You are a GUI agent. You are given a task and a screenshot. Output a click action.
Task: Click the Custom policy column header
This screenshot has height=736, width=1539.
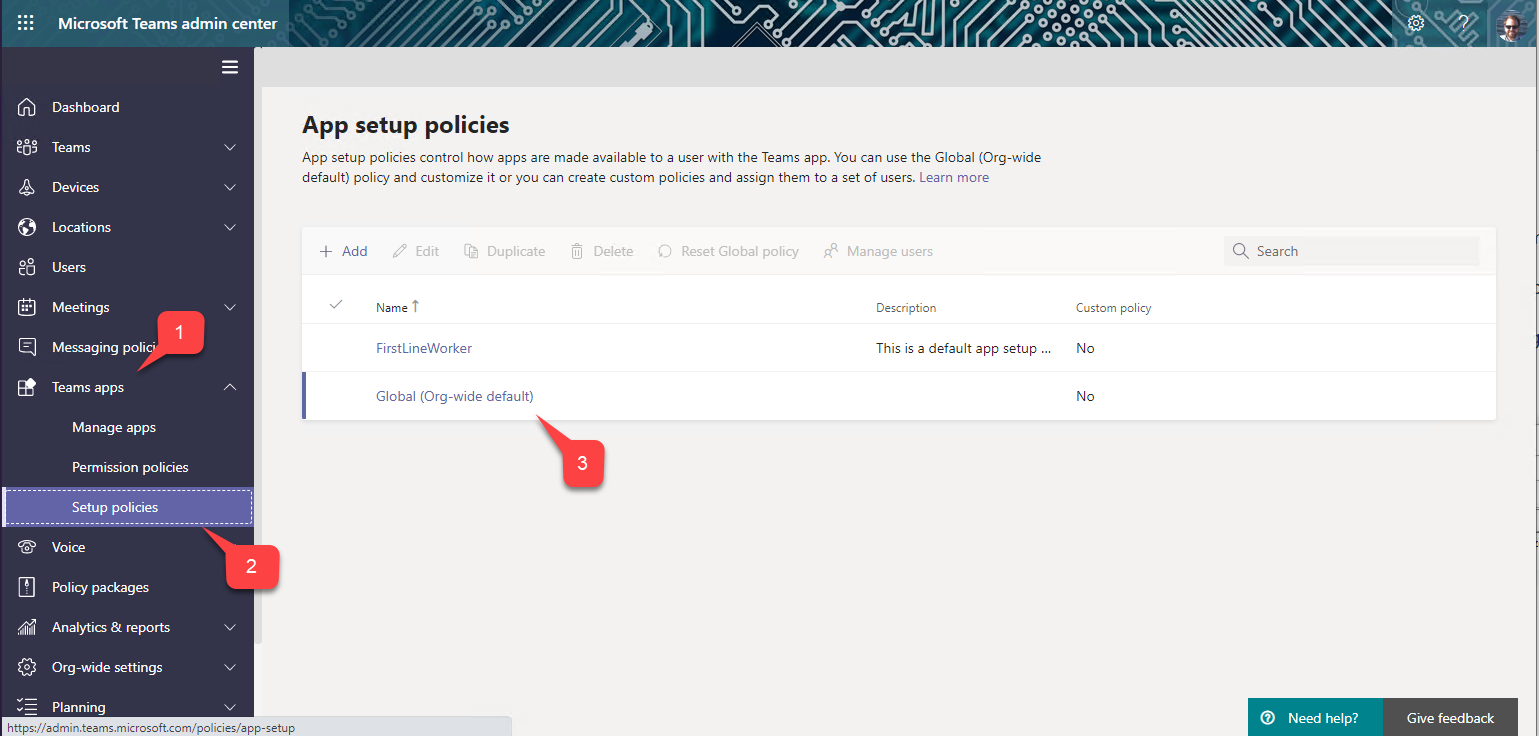tap(1114, 307)
